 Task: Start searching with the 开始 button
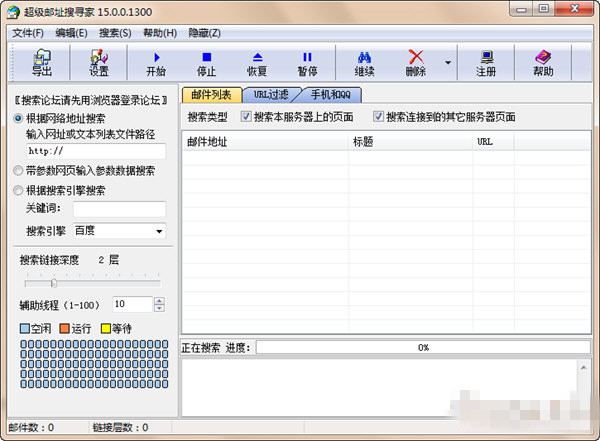pos(156,63)
